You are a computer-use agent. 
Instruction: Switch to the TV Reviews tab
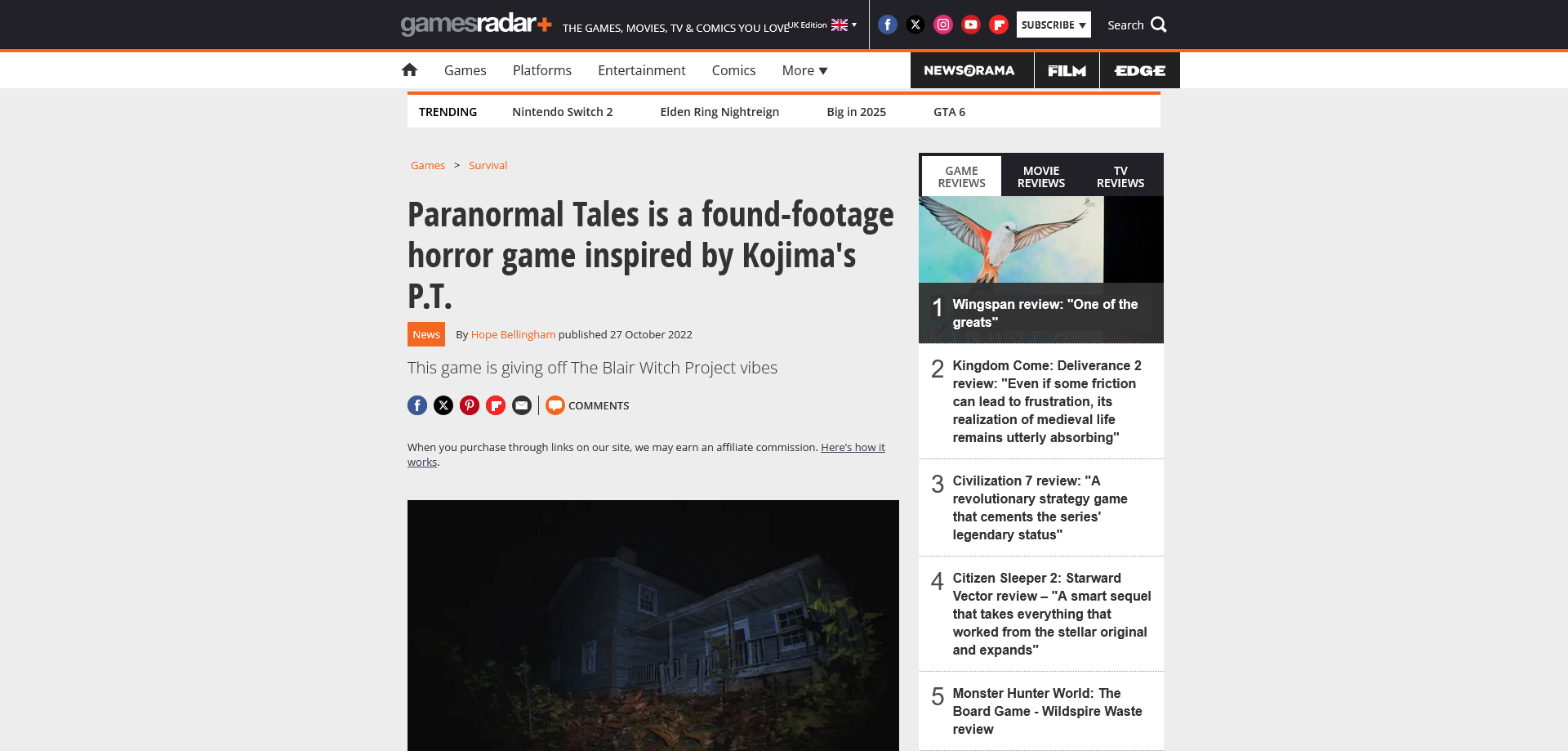[x=1120, y=177]
